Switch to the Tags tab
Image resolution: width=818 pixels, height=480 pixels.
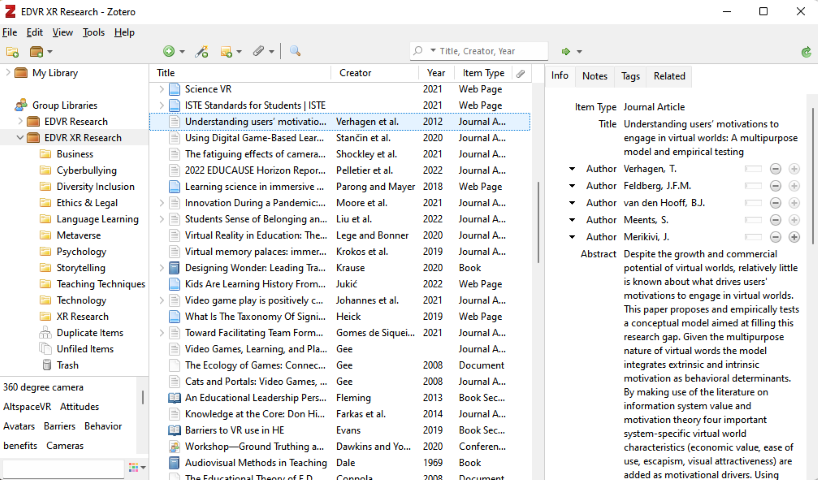pyautogui.click(x=630, y=76)
